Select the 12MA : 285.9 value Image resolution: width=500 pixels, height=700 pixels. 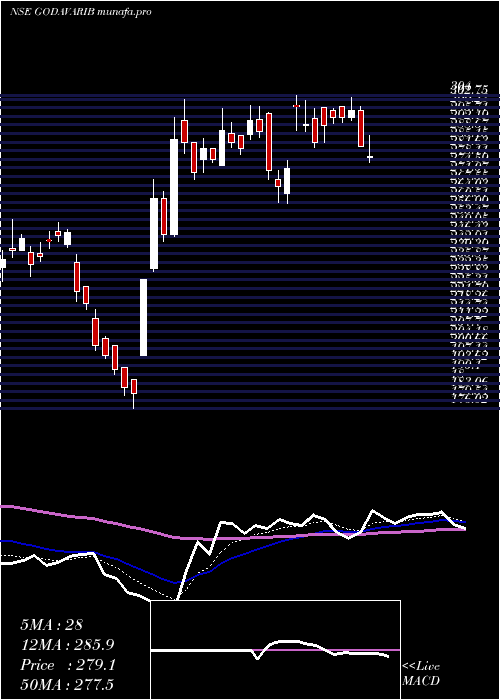click(x=67, y=645)
